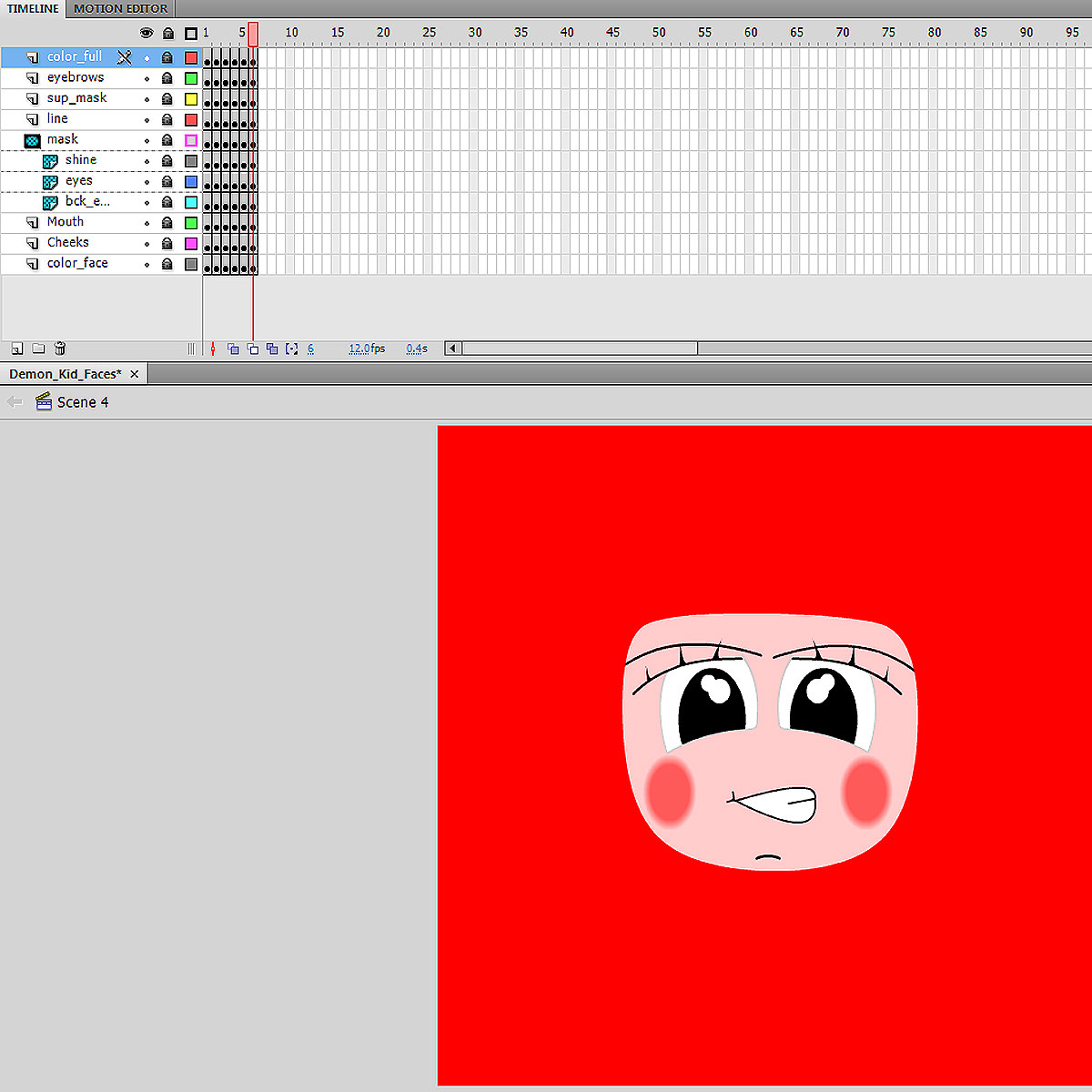Toggle the Onion Skin button
The image size is (1092, 1092).
(x=233, y=349)
